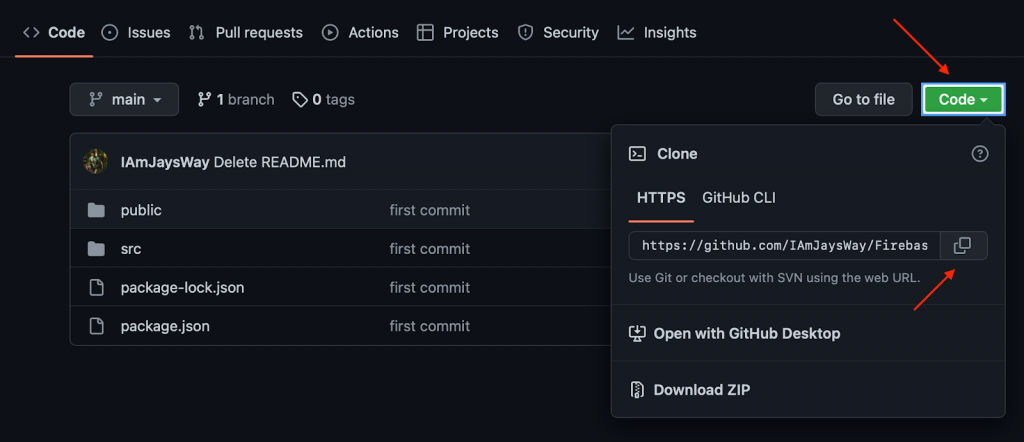Select the HTTPS clone tab
The image size is (1024, 442).
[x=661, y=198]
